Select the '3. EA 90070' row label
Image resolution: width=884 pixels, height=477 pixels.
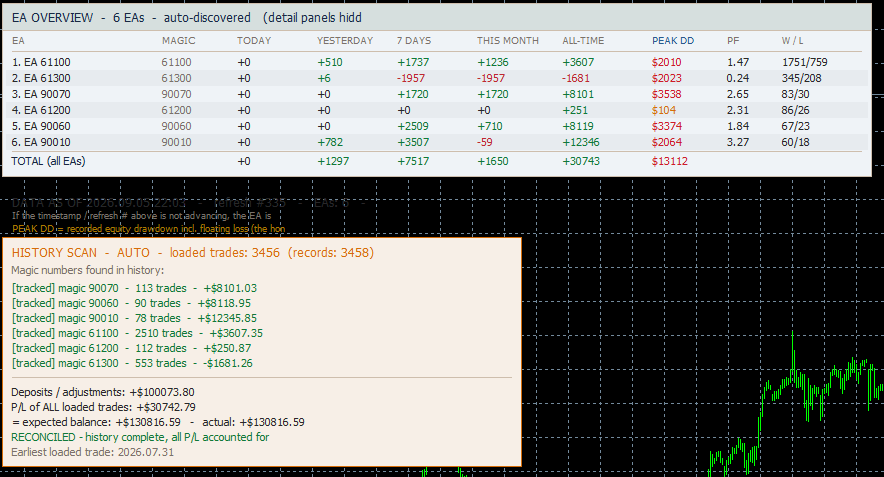41,94
